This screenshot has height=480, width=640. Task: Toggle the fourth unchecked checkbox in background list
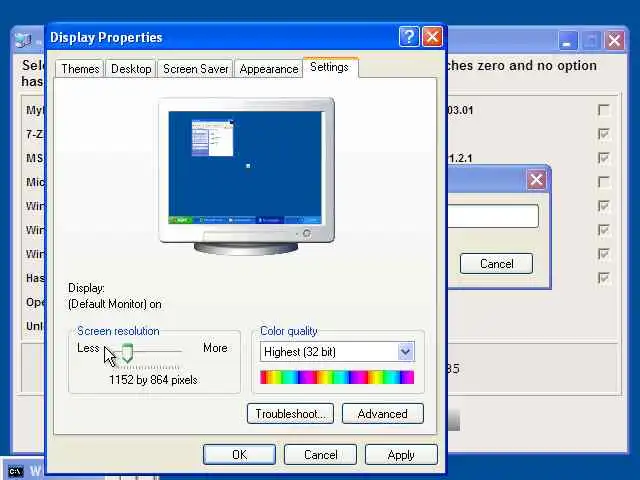click(604, 182)
